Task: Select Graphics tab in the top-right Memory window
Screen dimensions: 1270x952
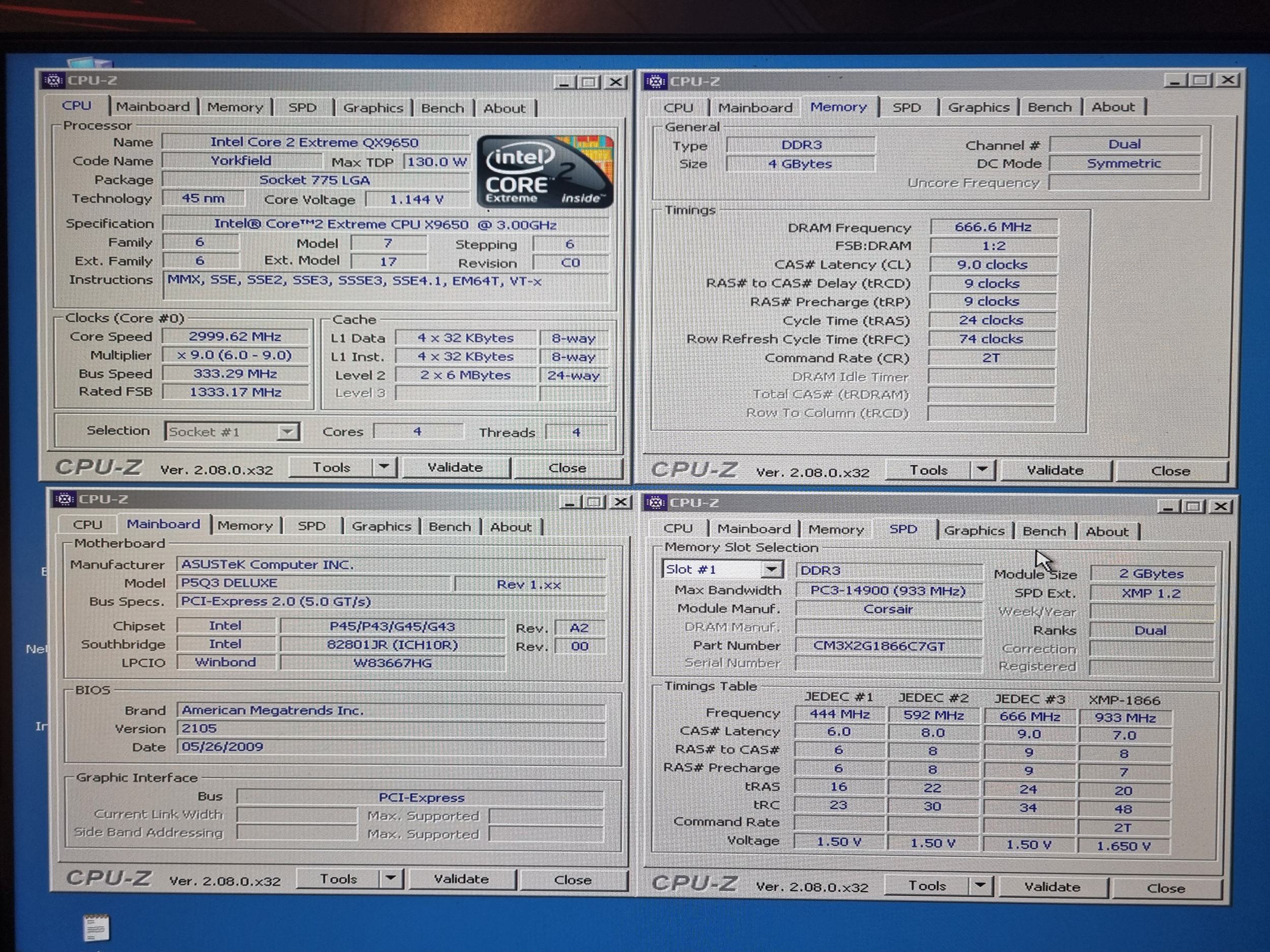Action: [x=978, y=107]
